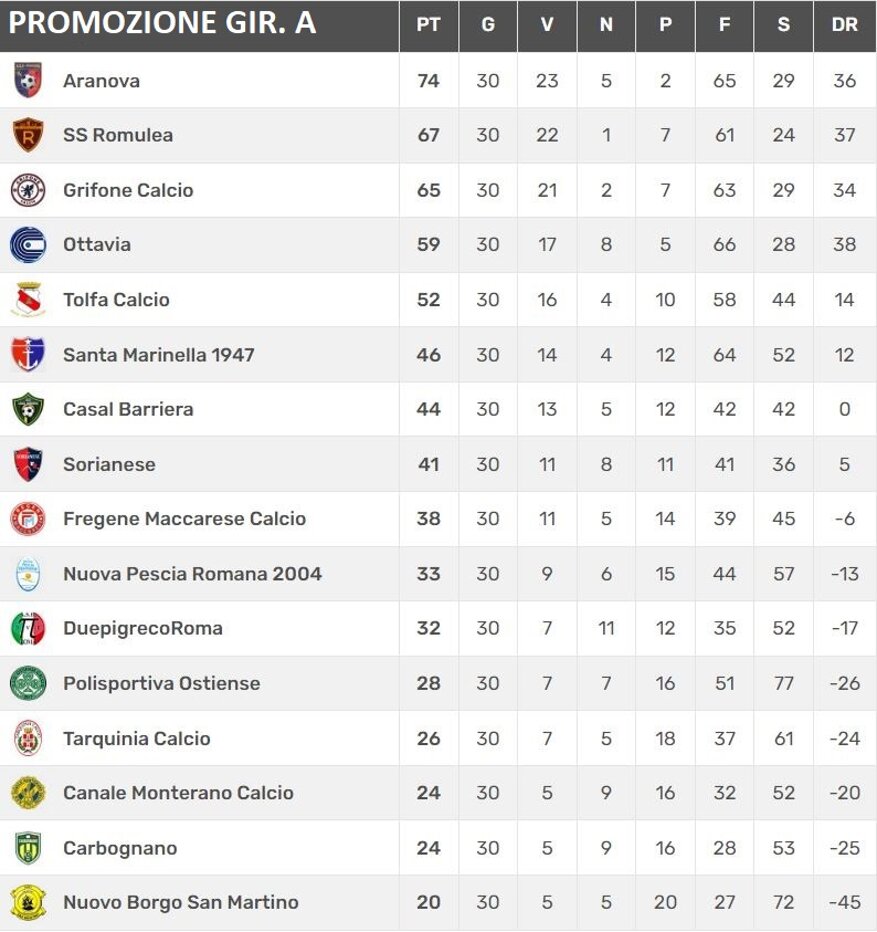The height and width of the screenshot is (932, 877).
Task: Click the Grifone Calcio team badge
Action: pos(28,190)
